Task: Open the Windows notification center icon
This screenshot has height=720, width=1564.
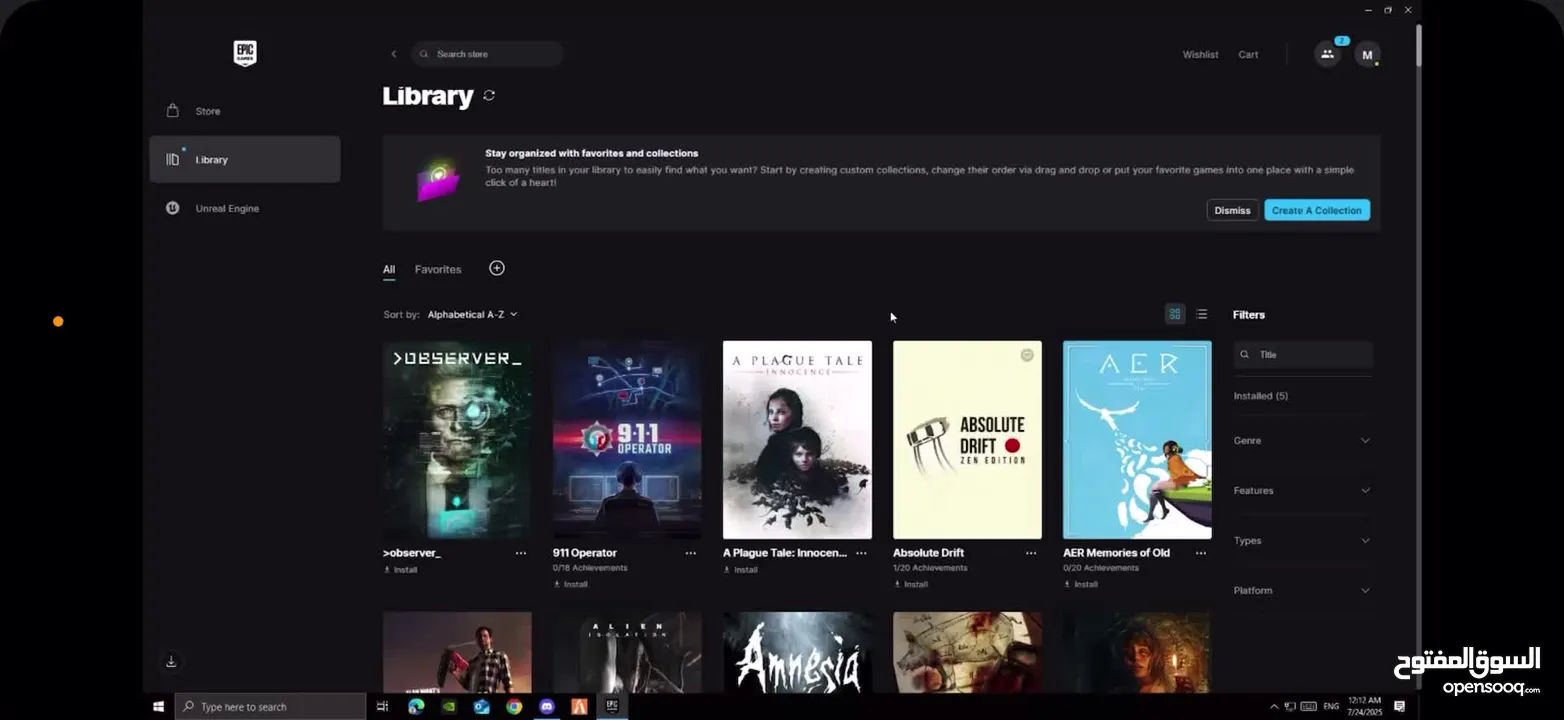Action: pos(1399,707)
